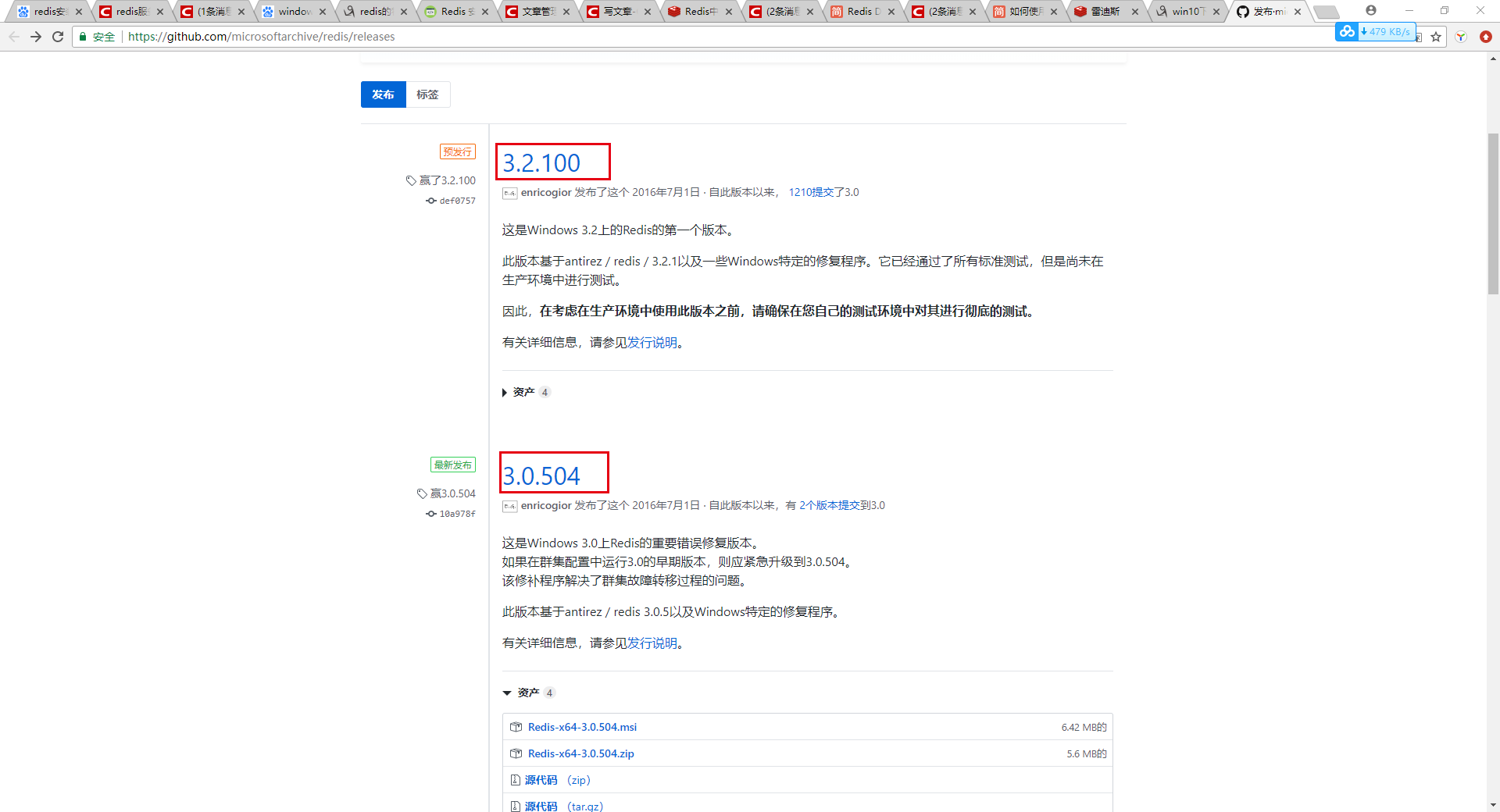Open the Chrome user profile icon
1500x812 pixels.
pos(1371,10)
